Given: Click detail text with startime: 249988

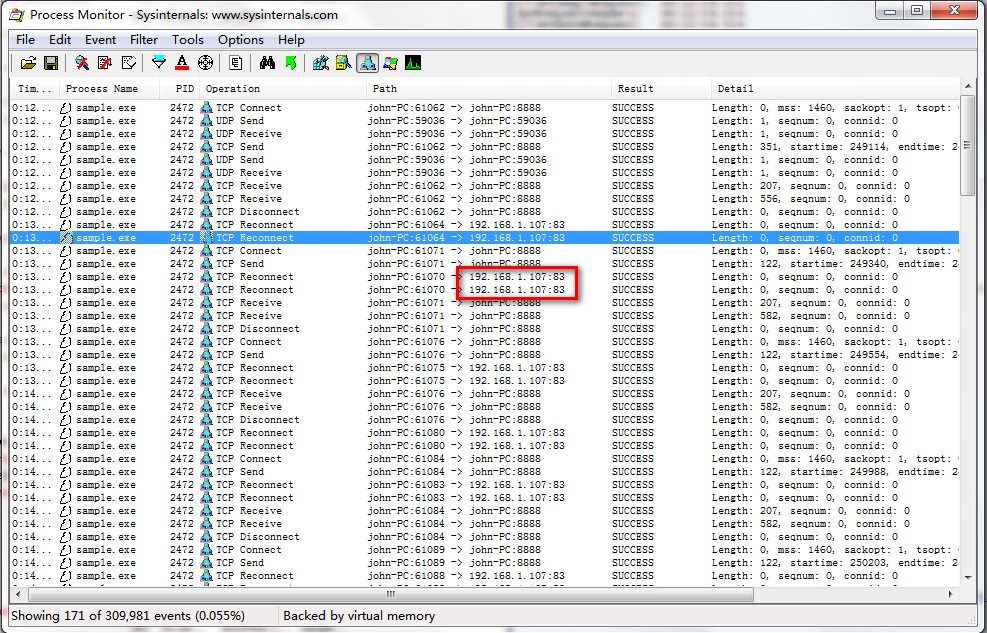Looking at the screenshot, I should pos(835,472).
